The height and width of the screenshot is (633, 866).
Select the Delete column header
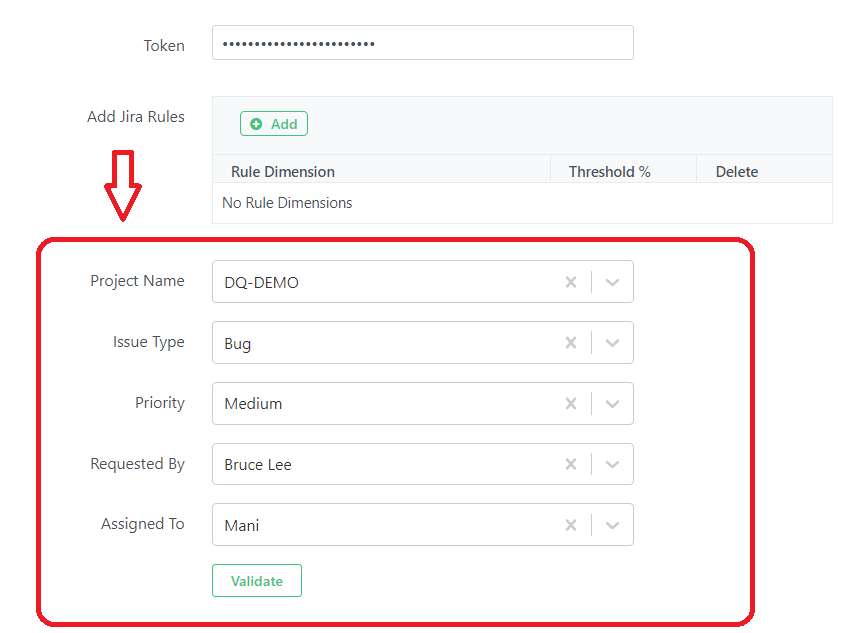737,172
